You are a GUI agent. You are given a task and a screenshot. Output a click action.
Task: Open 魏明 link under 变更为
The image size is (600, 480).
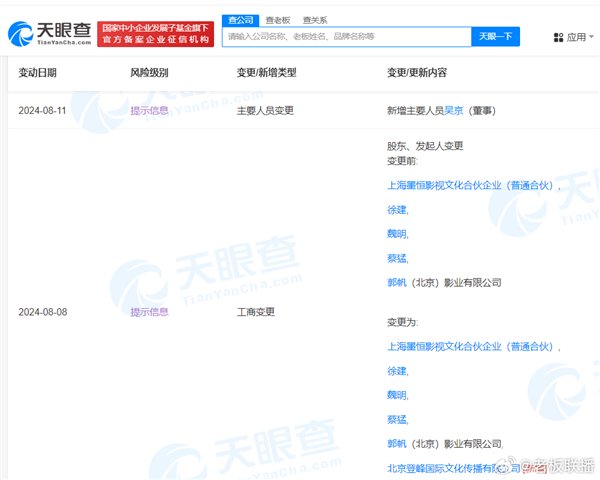point(396,395)
